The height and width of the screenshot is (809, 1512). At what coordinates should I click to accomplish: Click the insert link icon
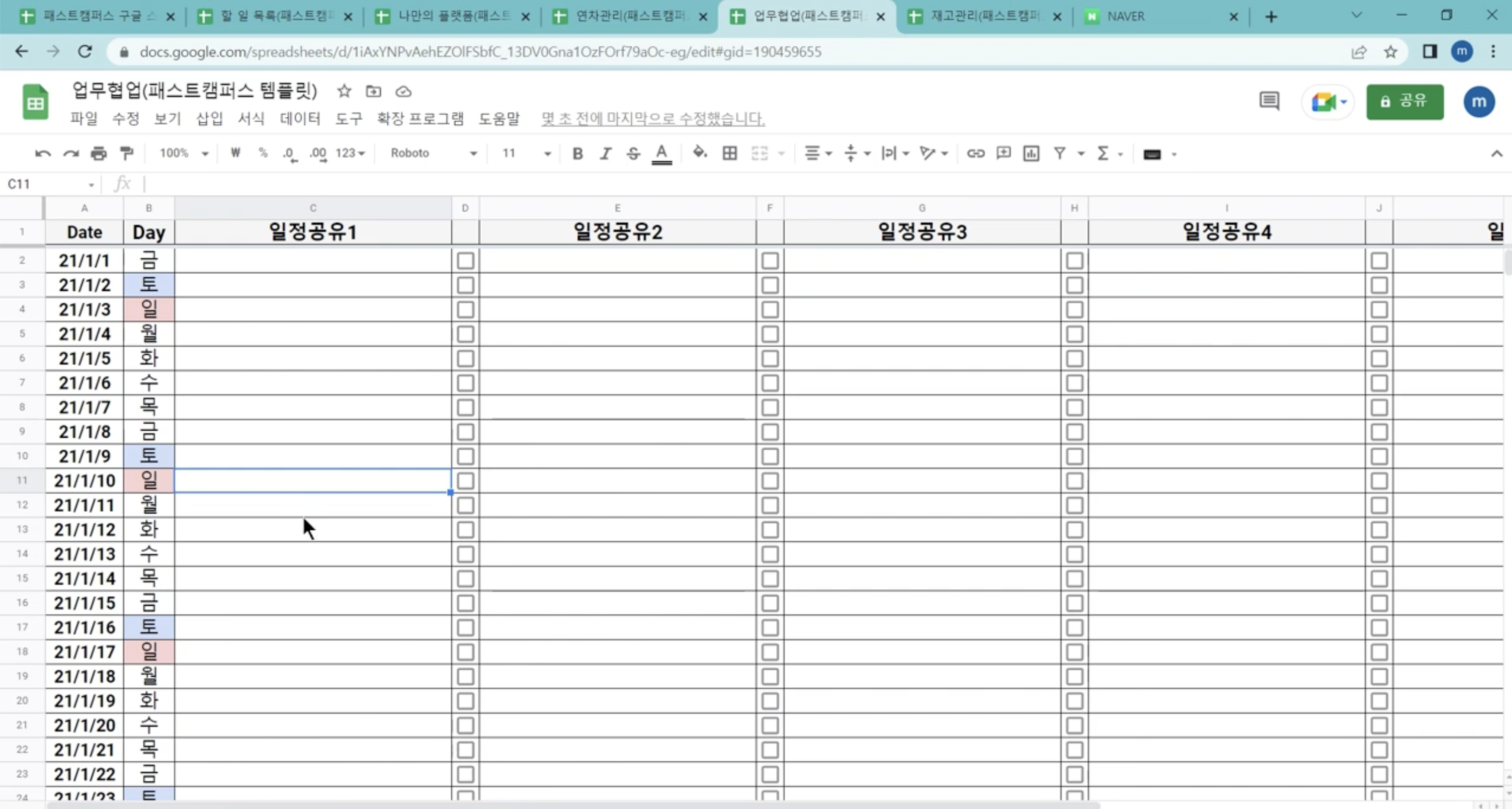point(975,153)
